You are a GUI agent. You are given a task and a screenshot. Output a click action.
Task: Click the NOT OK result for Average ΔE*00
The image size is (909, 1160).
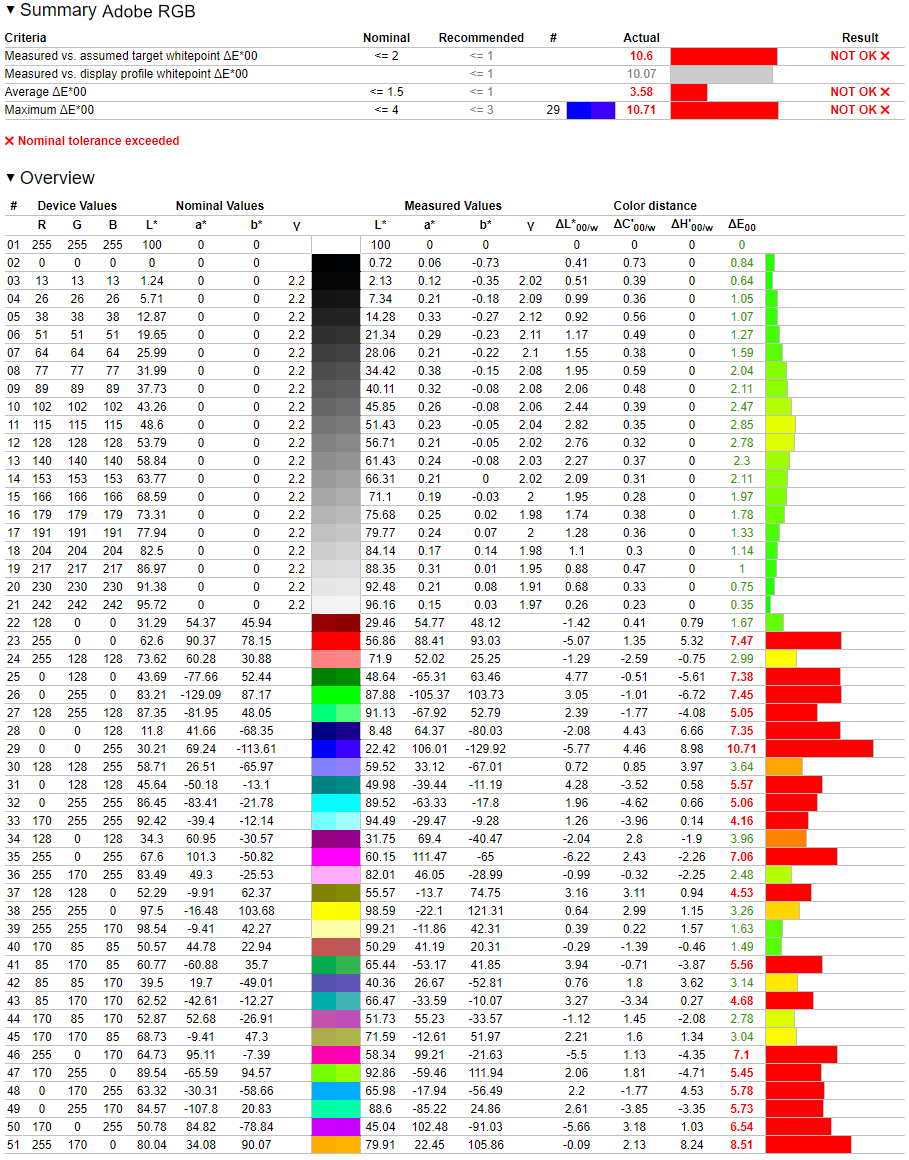click(859, 92)
